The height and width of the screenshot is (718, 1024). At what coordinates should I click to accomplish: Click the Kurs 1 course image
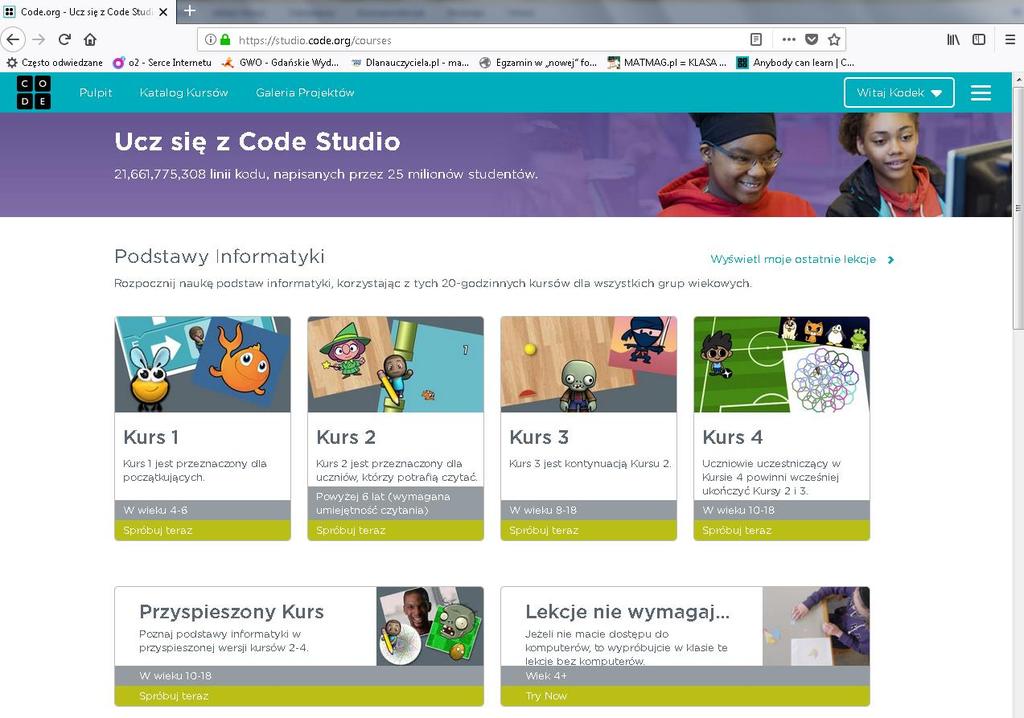pos(202,365)
